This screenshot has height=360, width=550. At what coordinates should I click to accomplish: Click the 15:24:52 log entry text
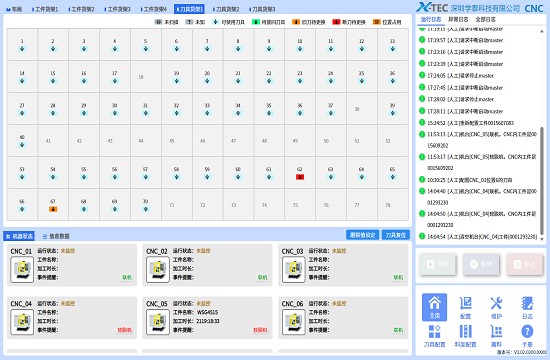470,123
